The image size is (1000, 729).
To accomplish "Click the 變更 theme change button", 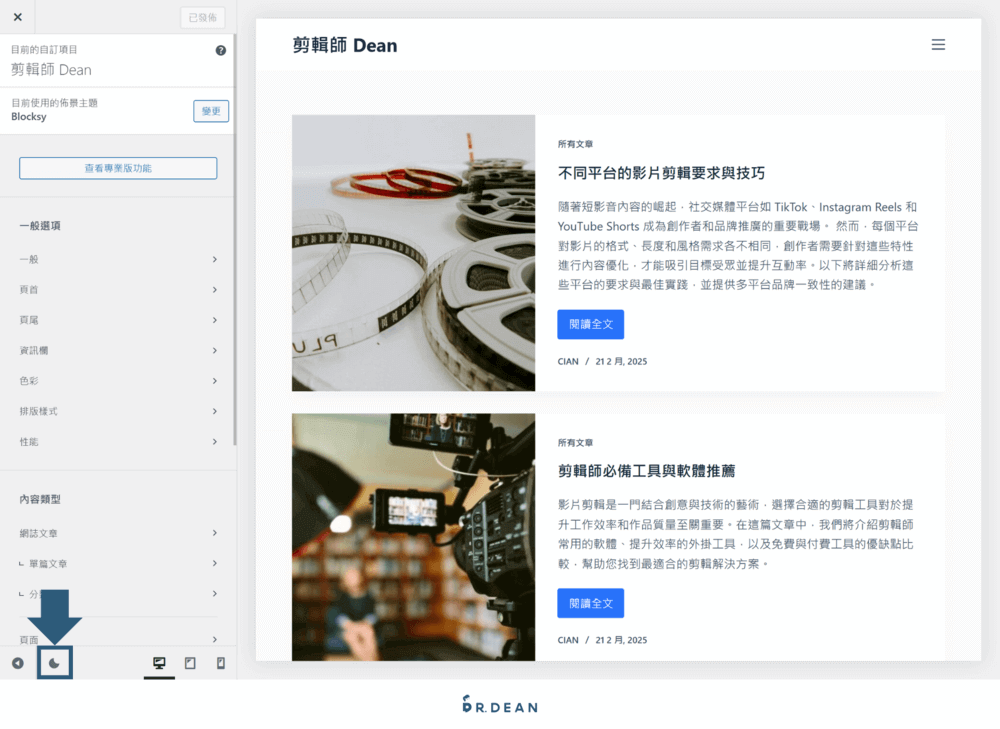I will [x=210, y=111].
